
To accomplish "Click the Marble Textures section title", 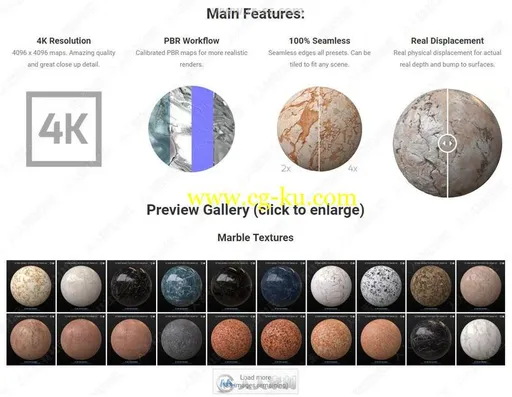I will (x=255, y=238).
